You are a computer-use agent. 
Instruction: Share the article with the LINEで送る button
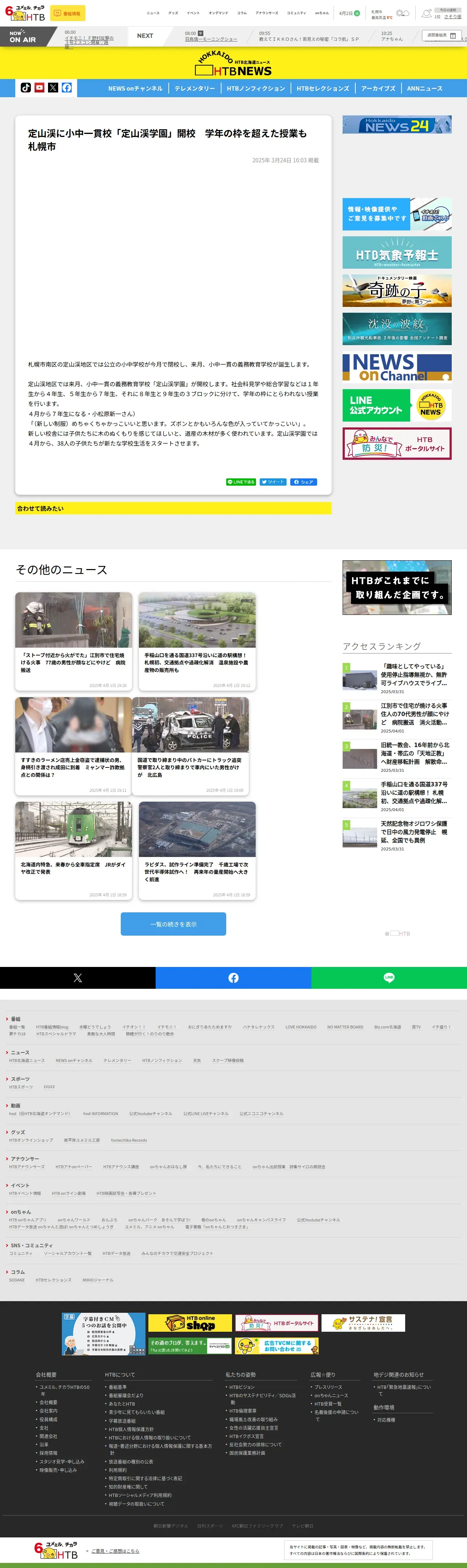[x=241, y=482]
